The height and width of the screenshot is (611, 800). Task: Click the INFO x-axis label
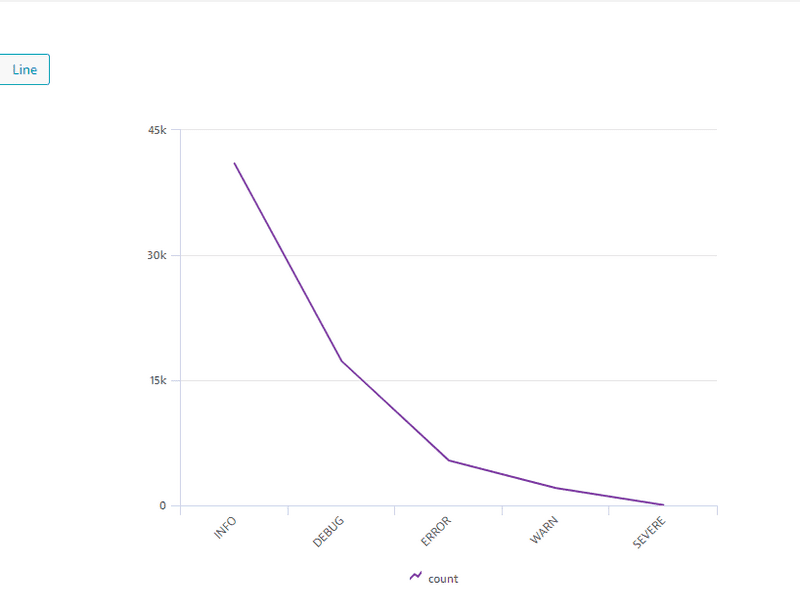[x=226, y=527]
